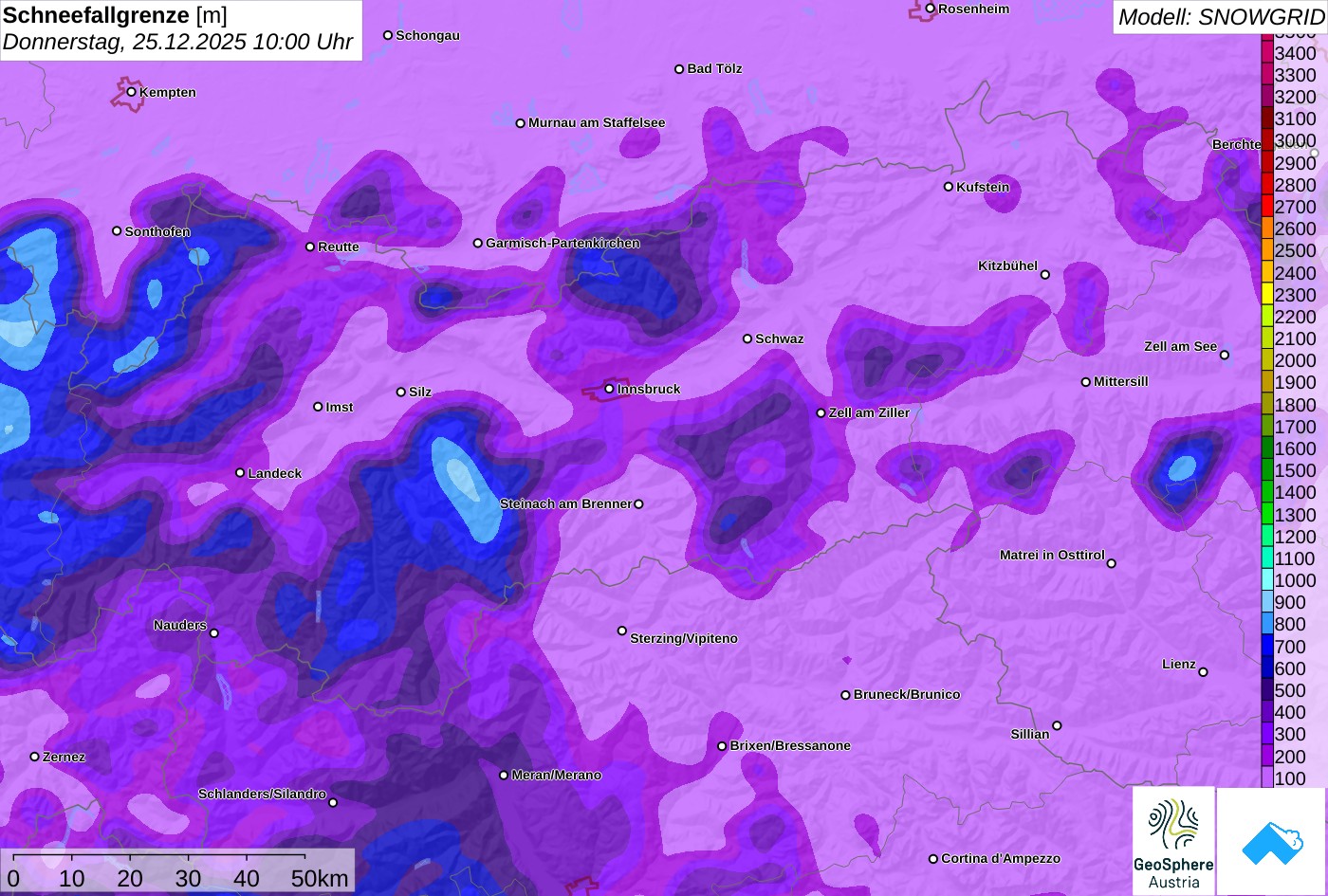Click the 2000 legend value label
The width and height of the screenshot is (1328, 896).
pyautogui.click(x=1295, y=360)
